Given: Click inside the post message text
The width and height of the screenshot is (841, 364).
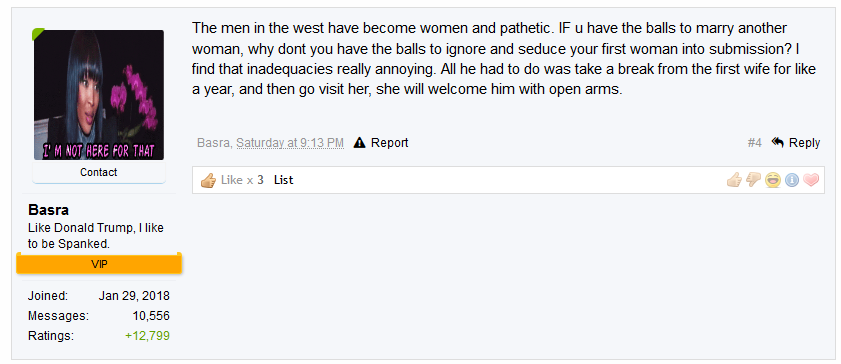Looking at the screenshot, I should pyautogui.click(x=504, y=58).
